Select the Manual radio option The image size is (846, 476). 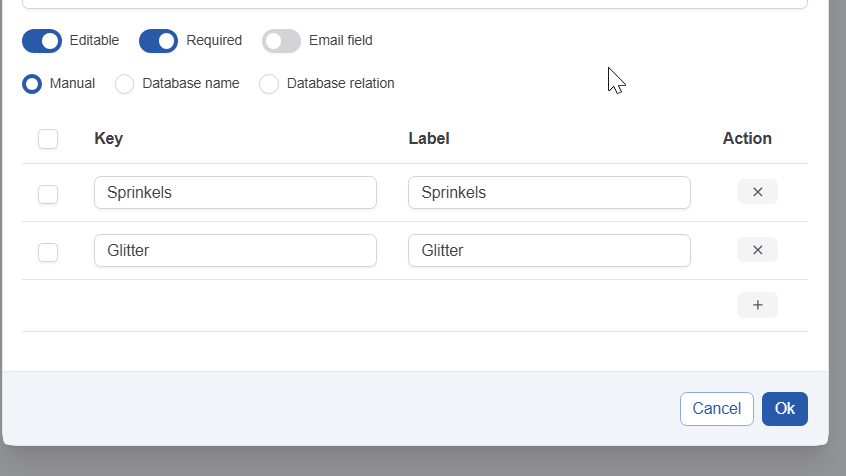click(32, 84)
